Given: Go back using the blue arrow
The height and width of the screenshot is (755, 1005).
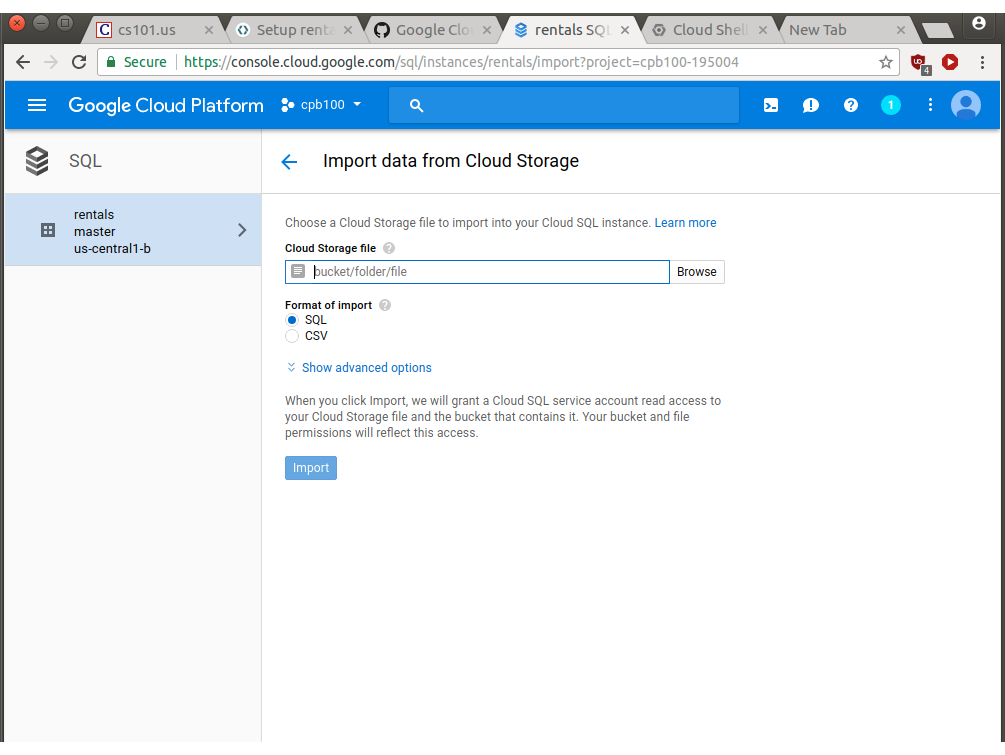Looking at the screenshot, I should tap(289, 162).
